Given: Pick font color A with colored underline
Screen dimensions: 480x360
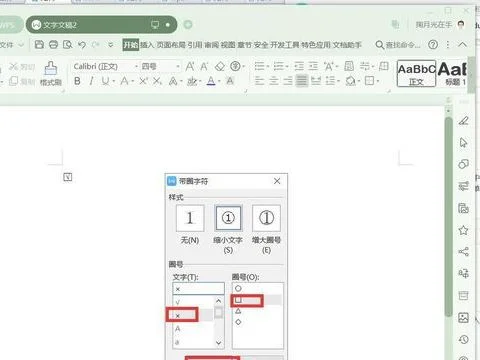Looking at the screenshot, I should [210, 81].
